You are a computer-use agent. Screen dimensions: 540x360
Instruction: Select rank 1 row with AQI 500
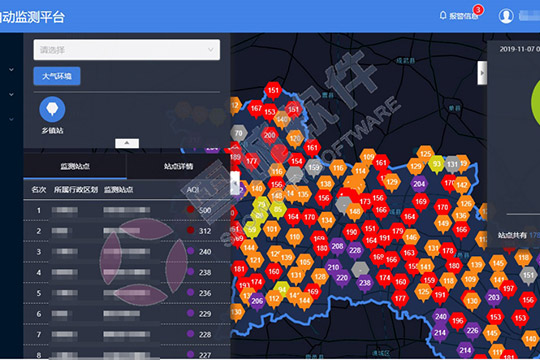(x=127, y=210)
